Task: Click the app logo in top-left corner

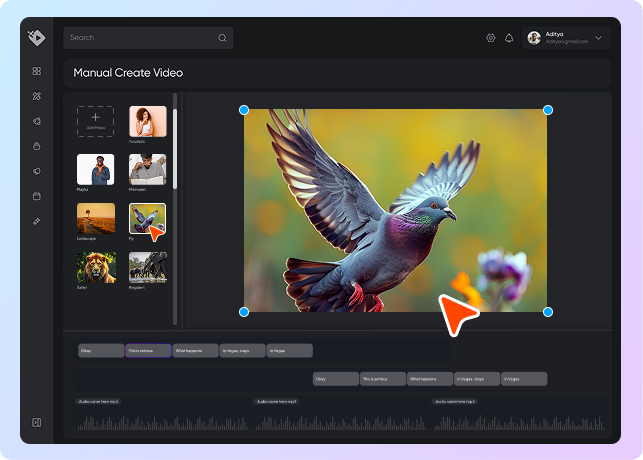Action: pos(36,38)
